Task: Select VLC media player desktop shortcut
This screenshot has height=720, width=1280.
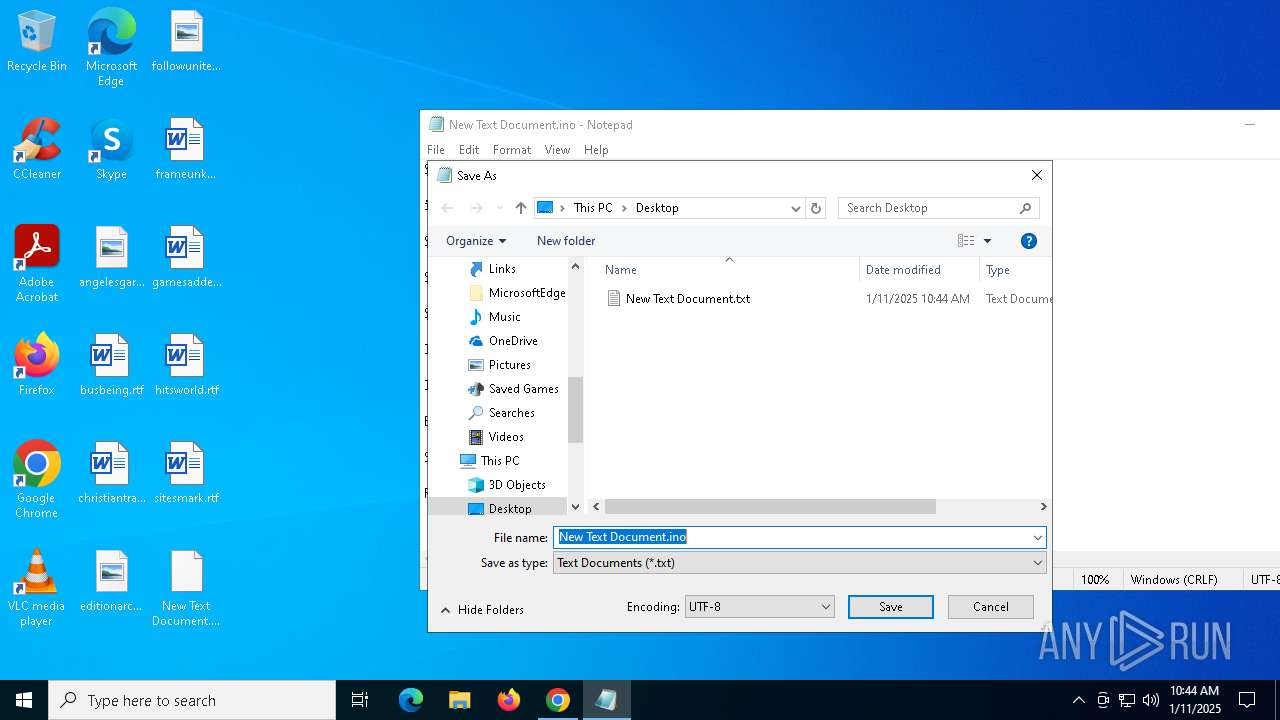Action: pyautogui.click(x=37, y=588)
